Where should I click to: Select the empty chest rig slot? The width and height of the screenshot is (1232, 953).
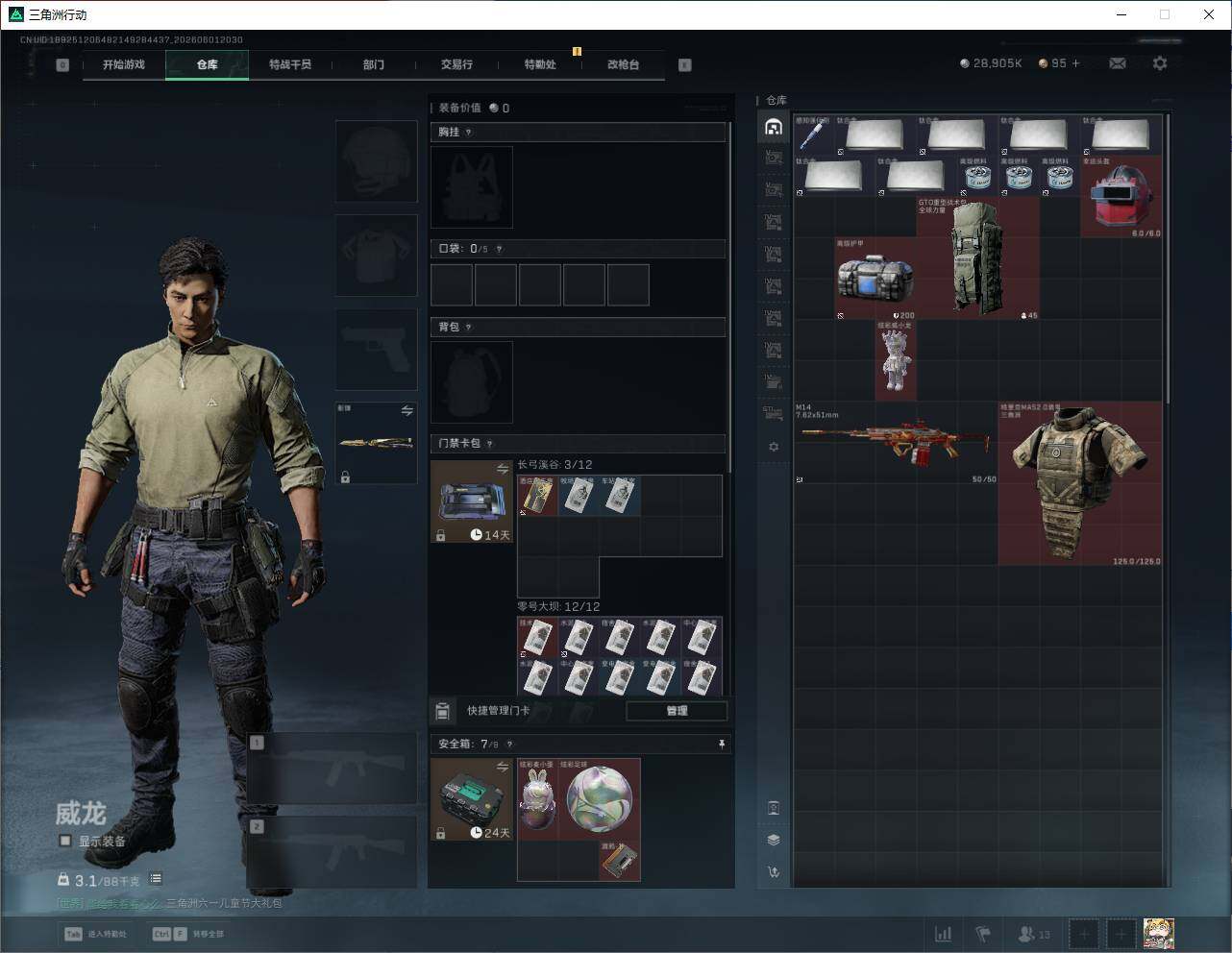472,187
